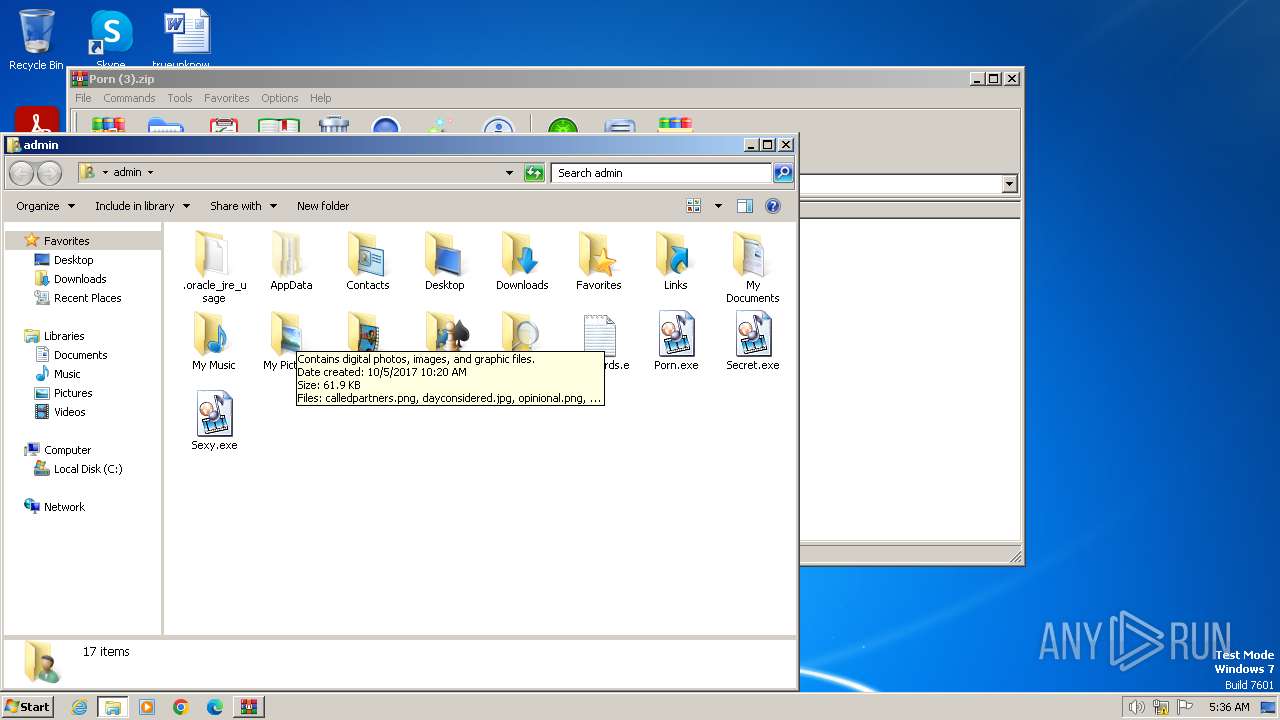Open Windows Media Player from taskbar

pos(147,707)
